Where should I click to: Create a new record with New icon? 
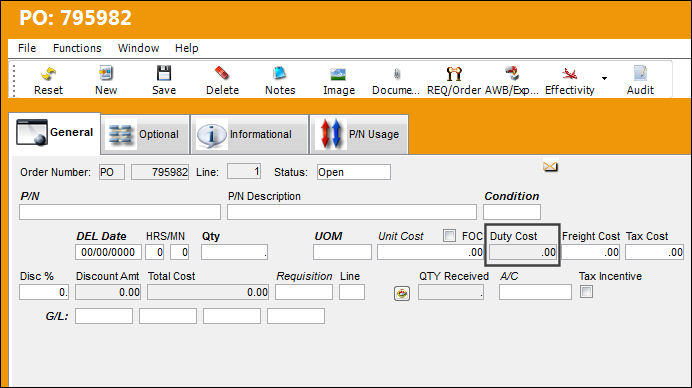pos(106,73)
